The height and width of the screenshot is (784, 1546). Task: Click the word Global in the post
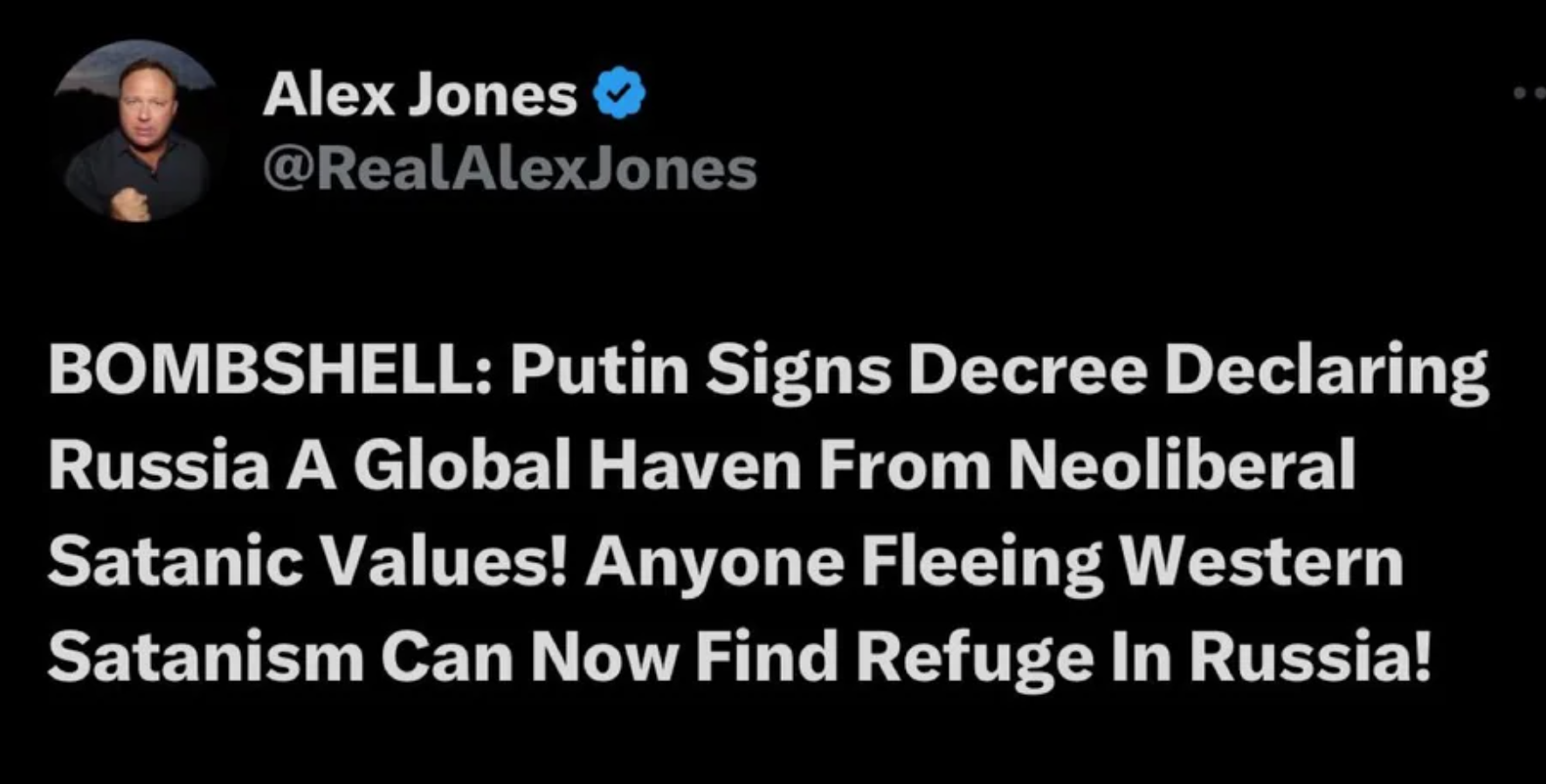(x=462, y=466)
